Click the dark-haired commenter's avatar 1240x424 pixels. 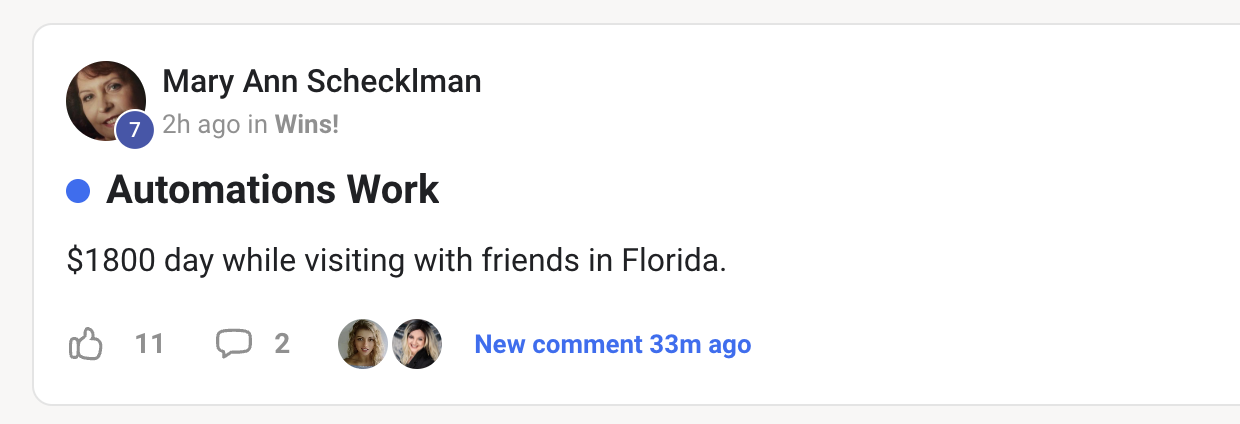coord(417,344)
